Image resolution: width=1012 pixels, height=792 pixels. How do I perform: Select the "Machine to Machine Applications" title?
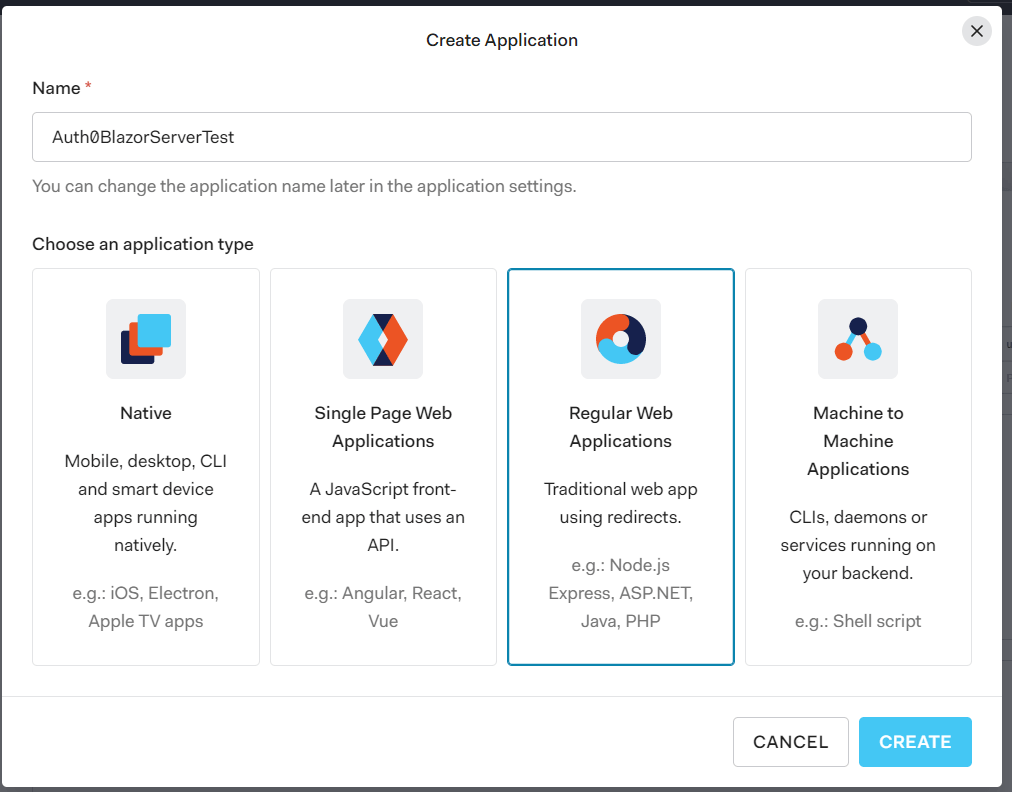coord(858,441)
